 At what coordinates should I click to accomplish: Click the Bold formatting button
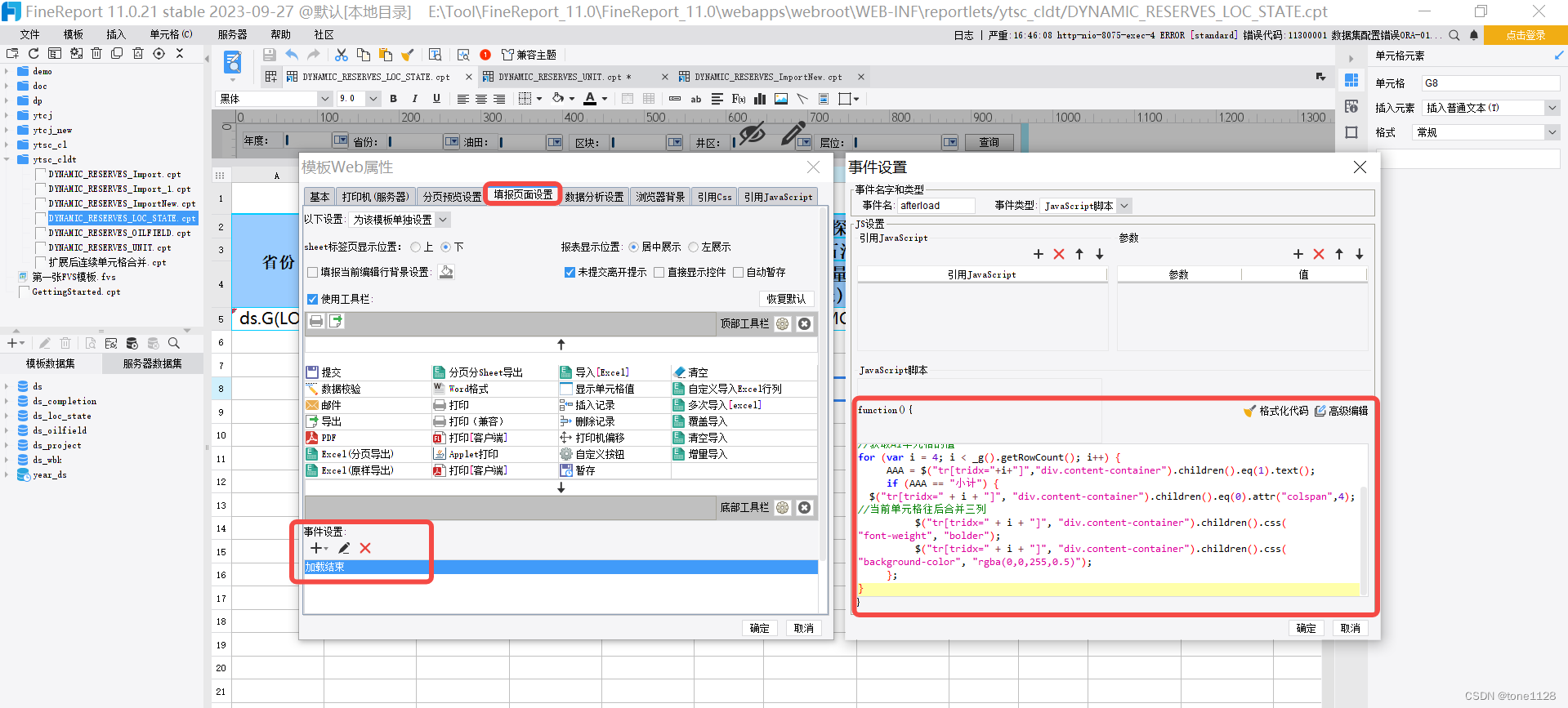[x=394, y=99]
